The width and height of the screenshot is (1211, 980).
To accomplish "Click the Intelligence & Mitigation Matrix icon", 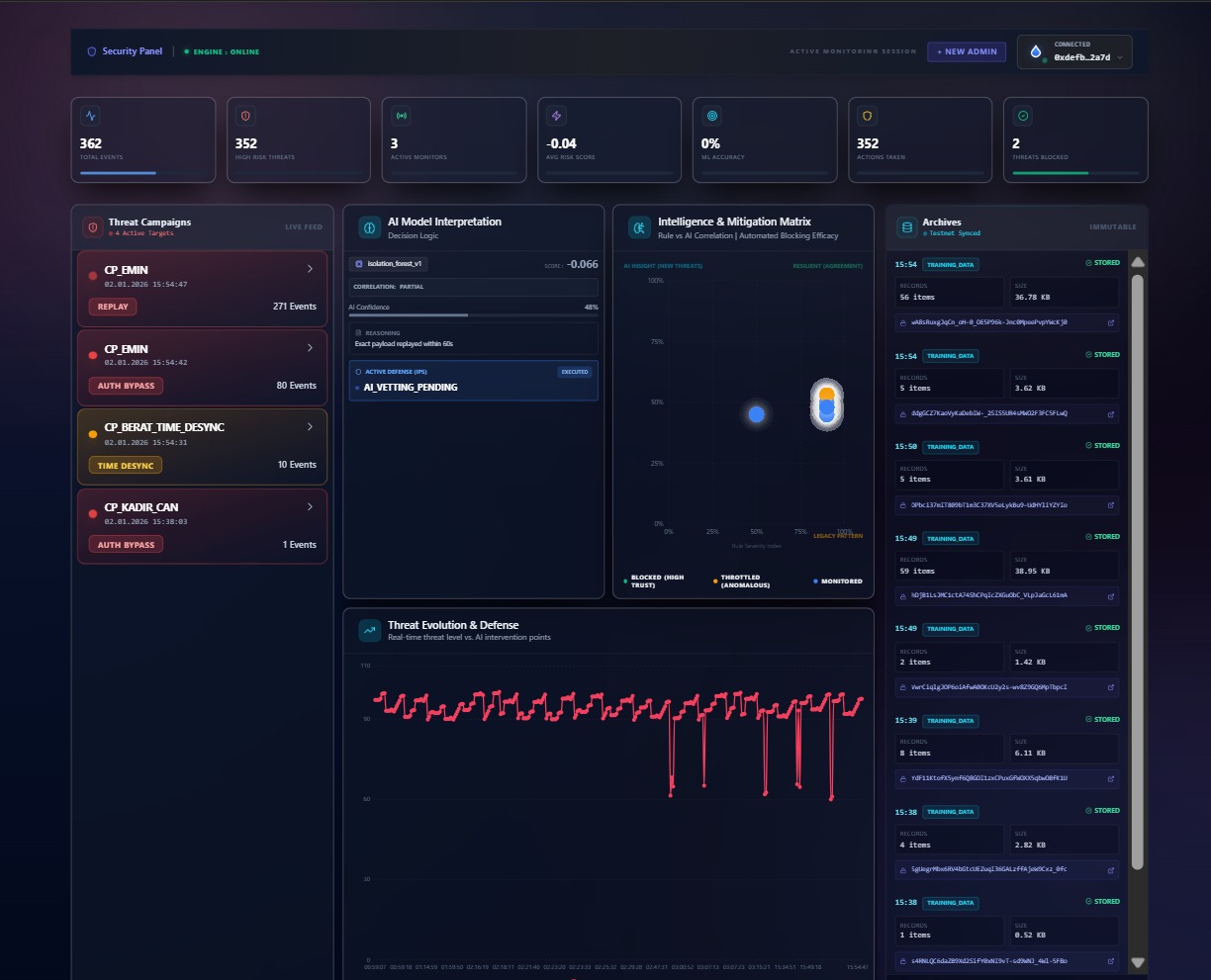I will pos(639,227).
